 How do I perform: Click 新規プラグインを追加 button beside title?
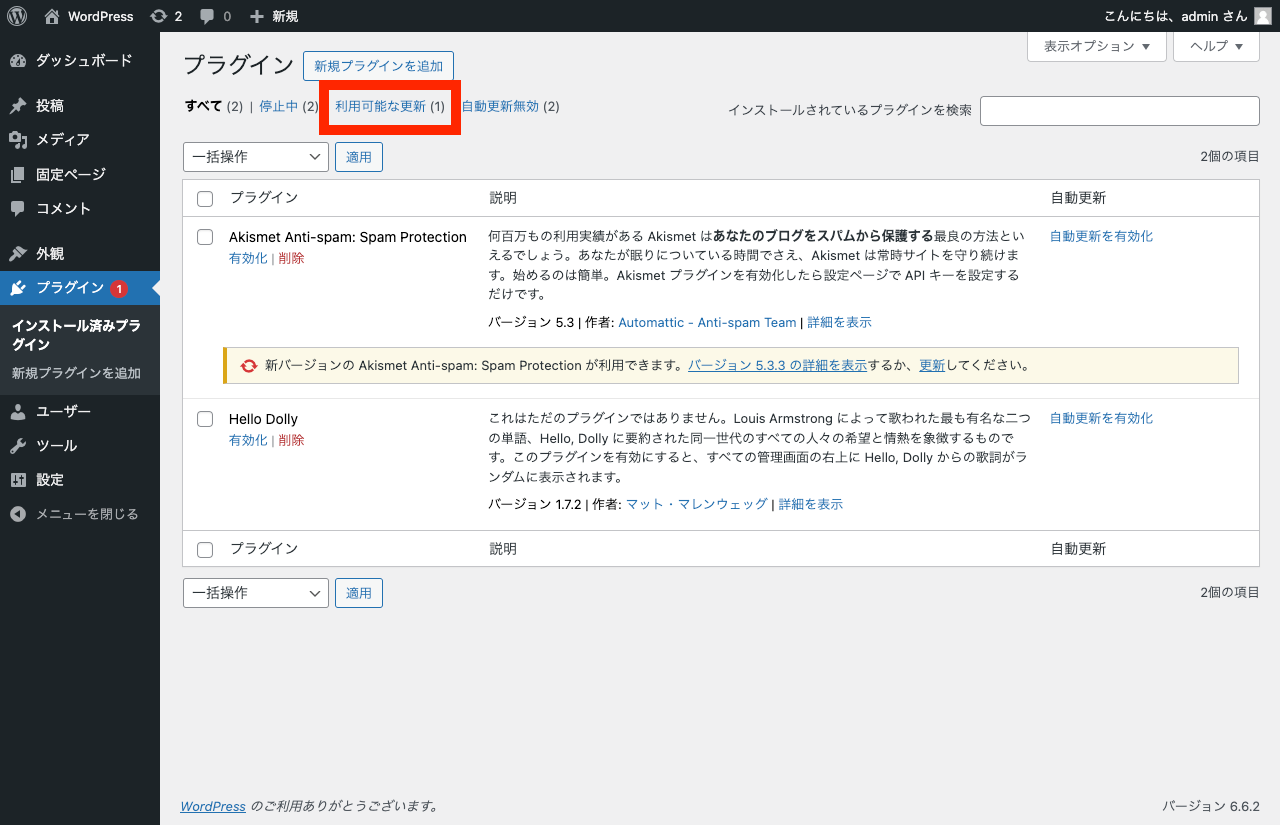(378, 66)
